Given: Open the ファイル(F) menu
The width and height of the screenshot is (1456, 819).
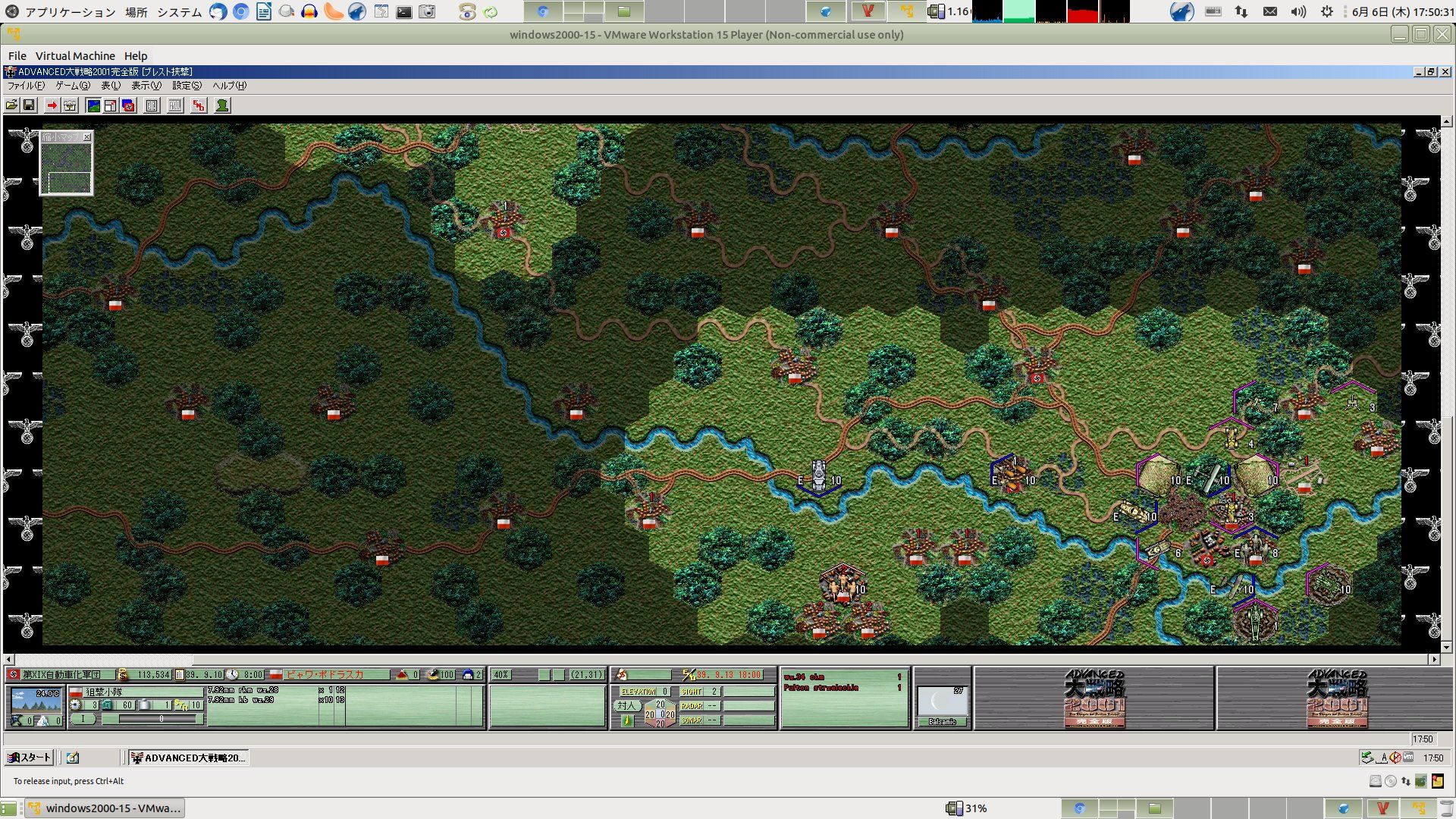Looking at the screenshot, I should [26, 86].
